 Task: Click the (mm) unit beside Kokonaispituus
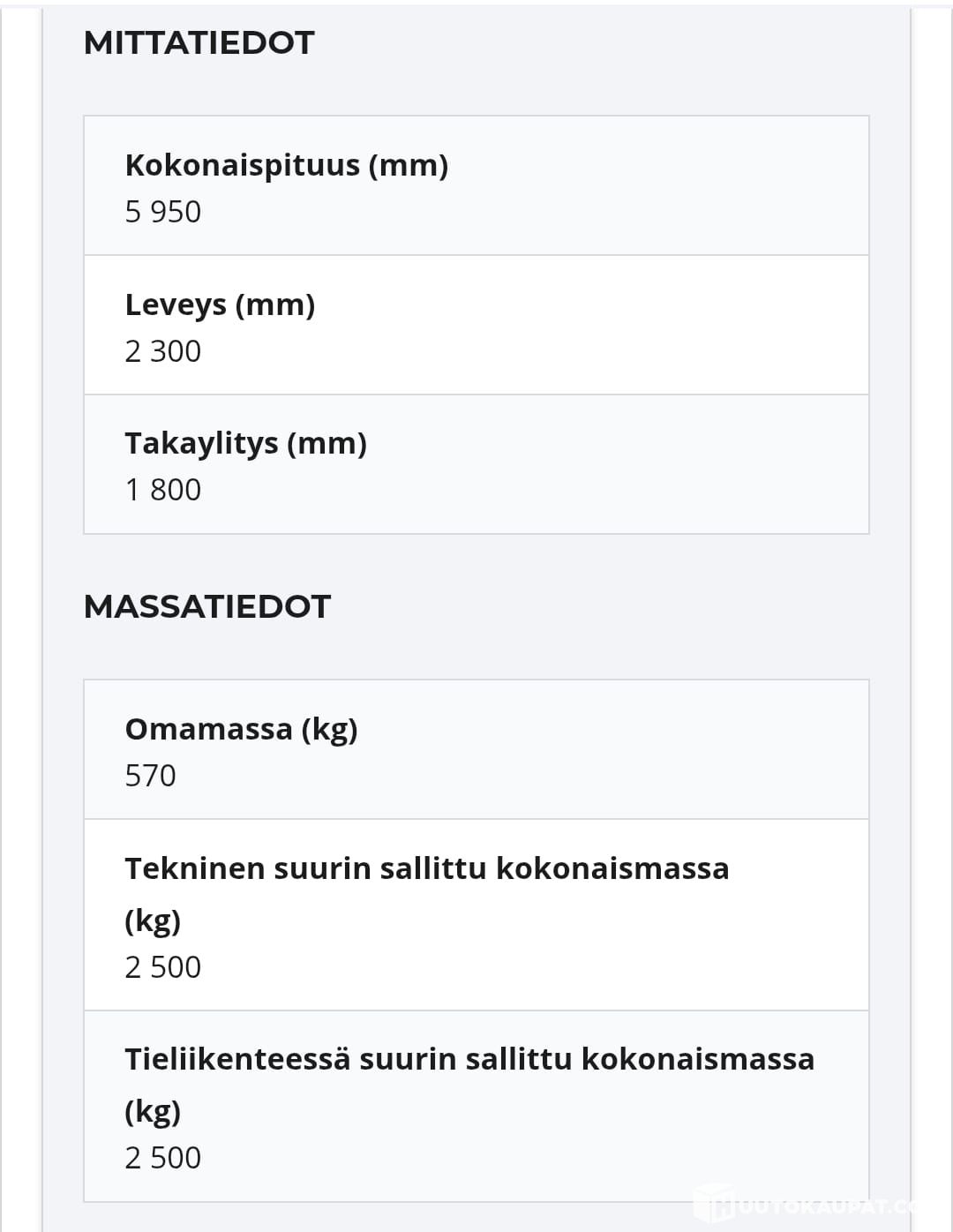pyautogui.click(x=409, y=165)
